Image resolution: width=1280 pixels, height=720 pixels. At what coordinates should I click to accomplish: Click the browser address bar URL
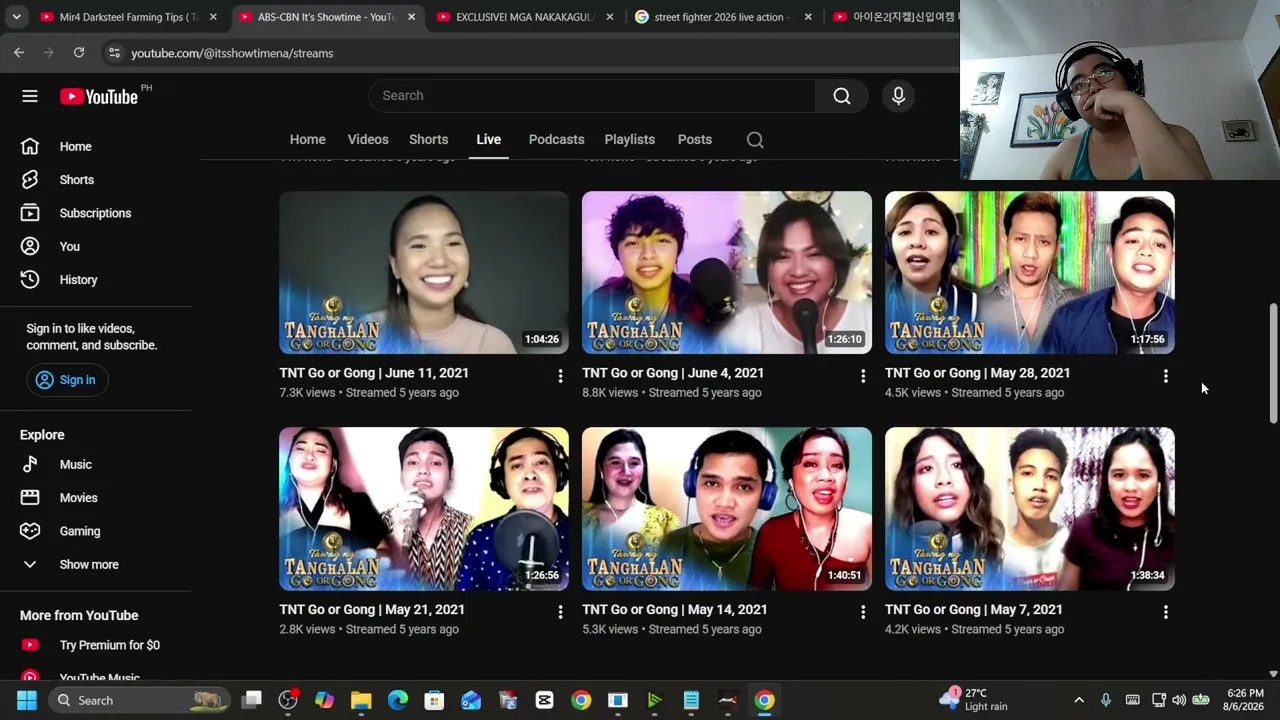click(232, 53)
